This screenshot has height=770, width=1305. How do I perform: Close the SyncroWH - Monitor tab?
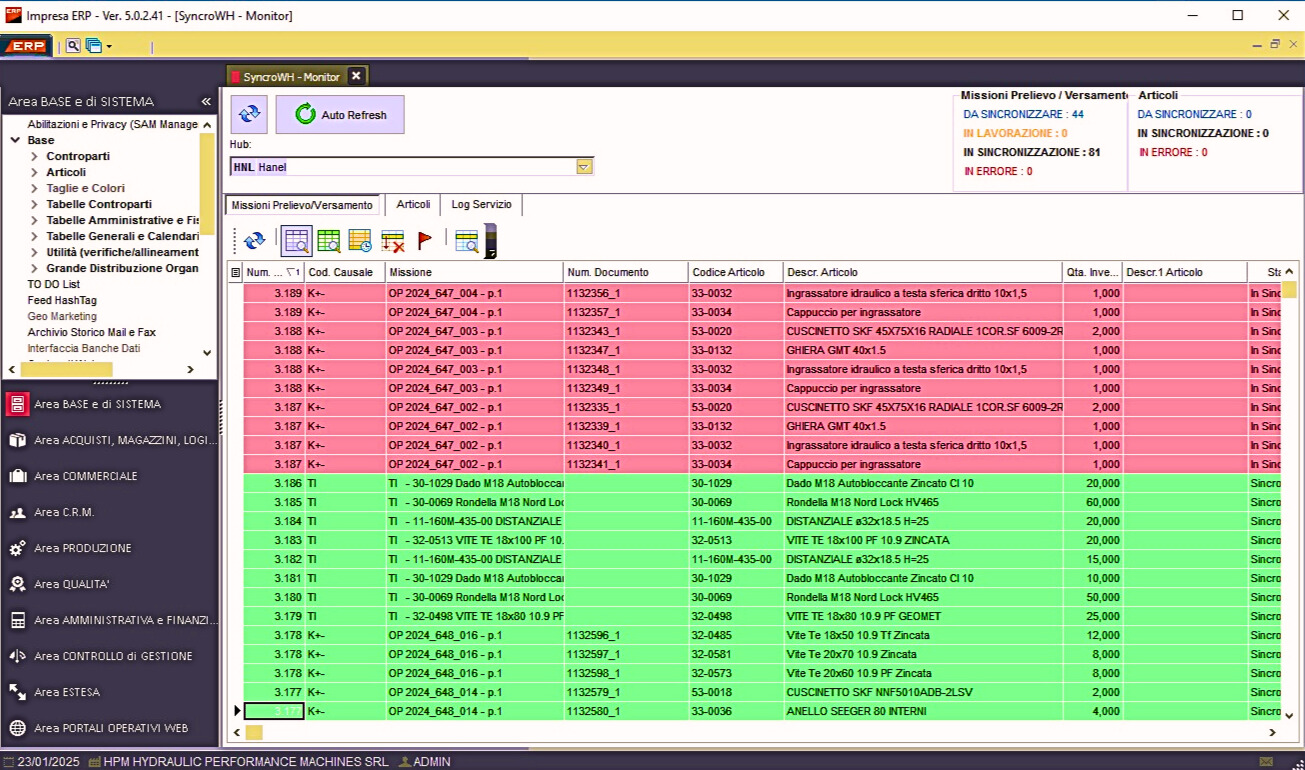356,76
